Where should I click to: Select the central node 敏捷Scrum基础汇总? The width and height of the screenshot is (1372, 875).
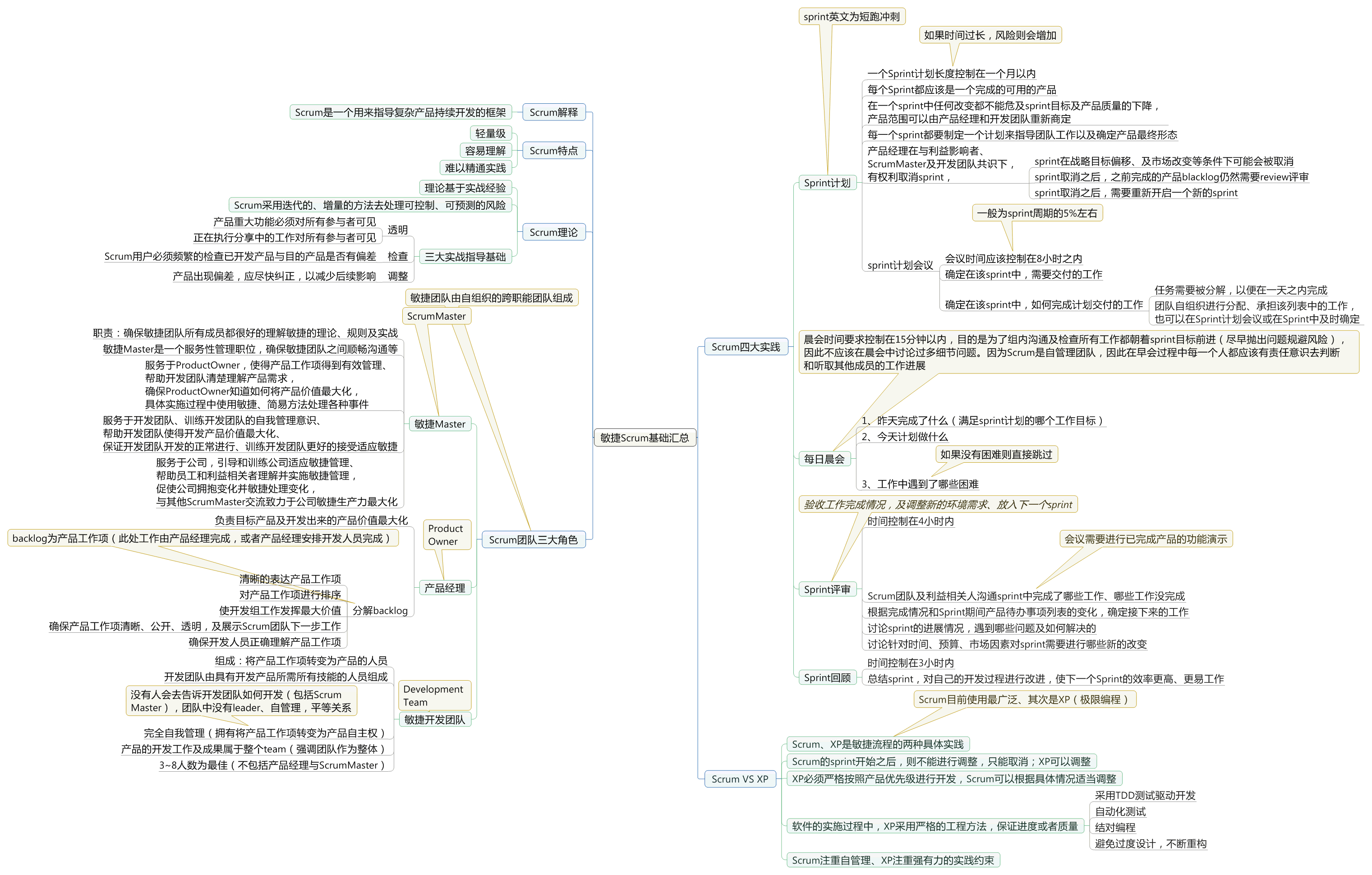click(x=645, y=437)
